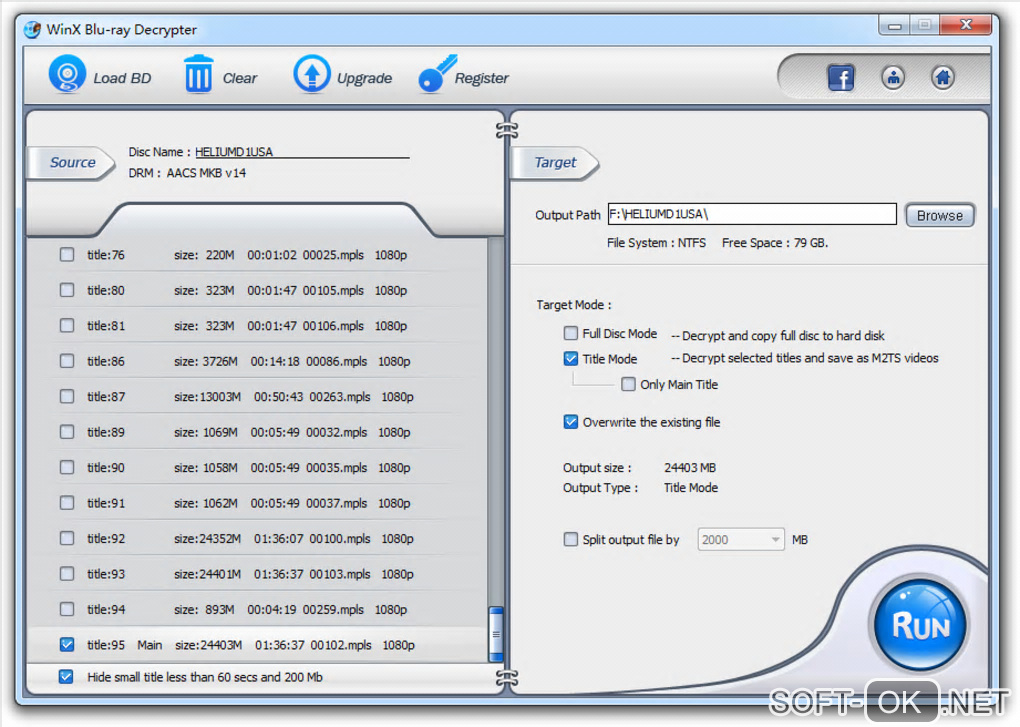Screen dimensions: 1020x727
Task: Minimize the WinX Blu-ray Decrypter window
Action: tap(895, 25)
